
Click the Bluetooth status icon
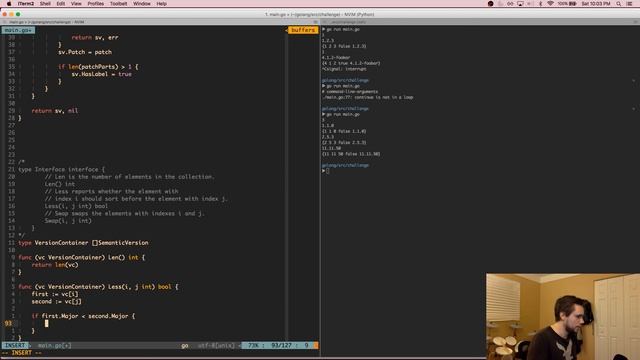(x=540, y=4)
